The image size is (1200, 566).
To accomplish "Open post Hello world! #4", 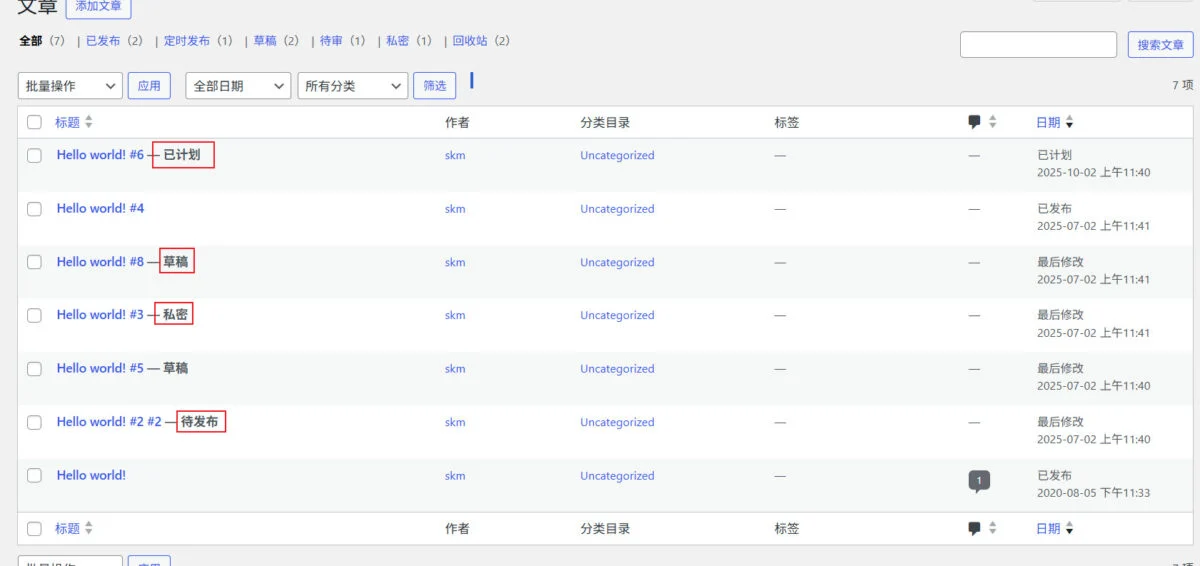I will coord(100,209).
